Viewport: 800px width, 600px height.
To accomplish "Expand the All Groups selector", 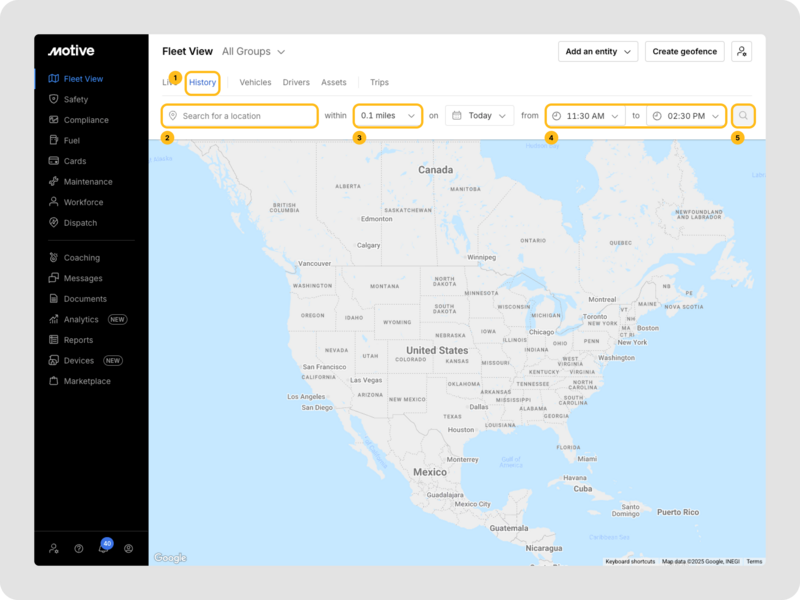I will click(253, 51).
